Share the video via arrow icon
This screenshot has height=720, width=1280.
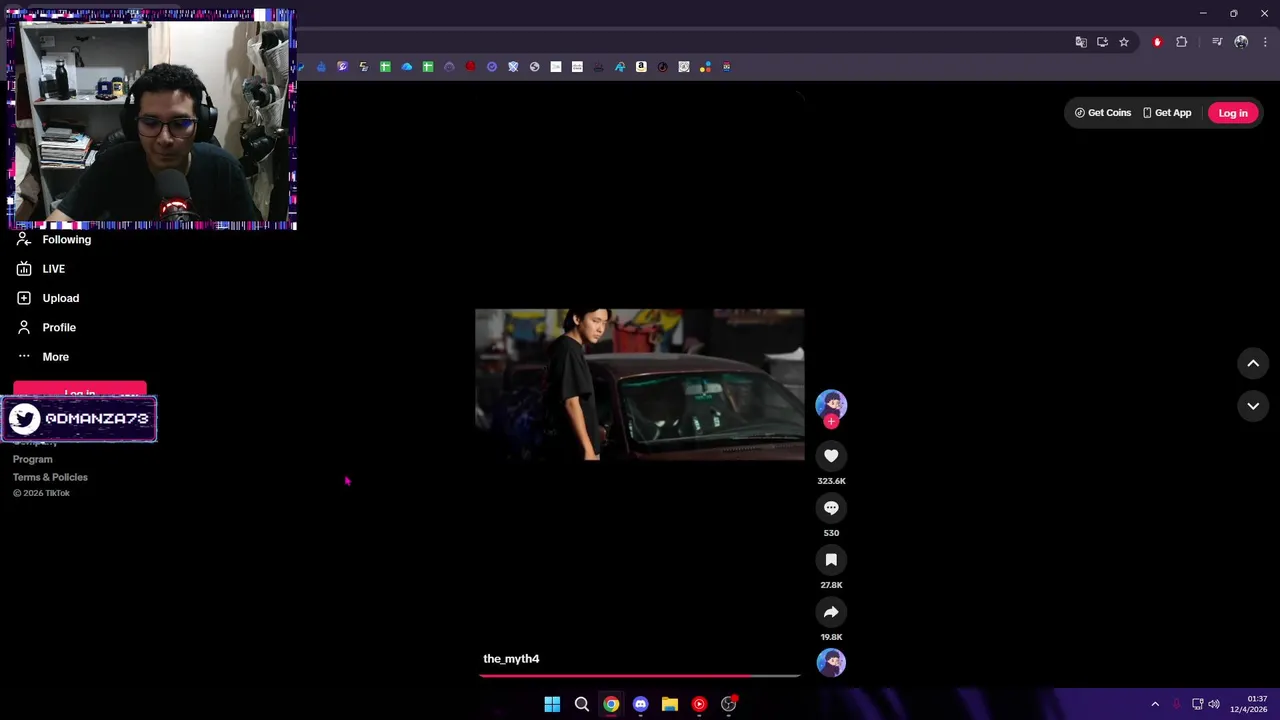pyautogui.click(x=831, y=612)
